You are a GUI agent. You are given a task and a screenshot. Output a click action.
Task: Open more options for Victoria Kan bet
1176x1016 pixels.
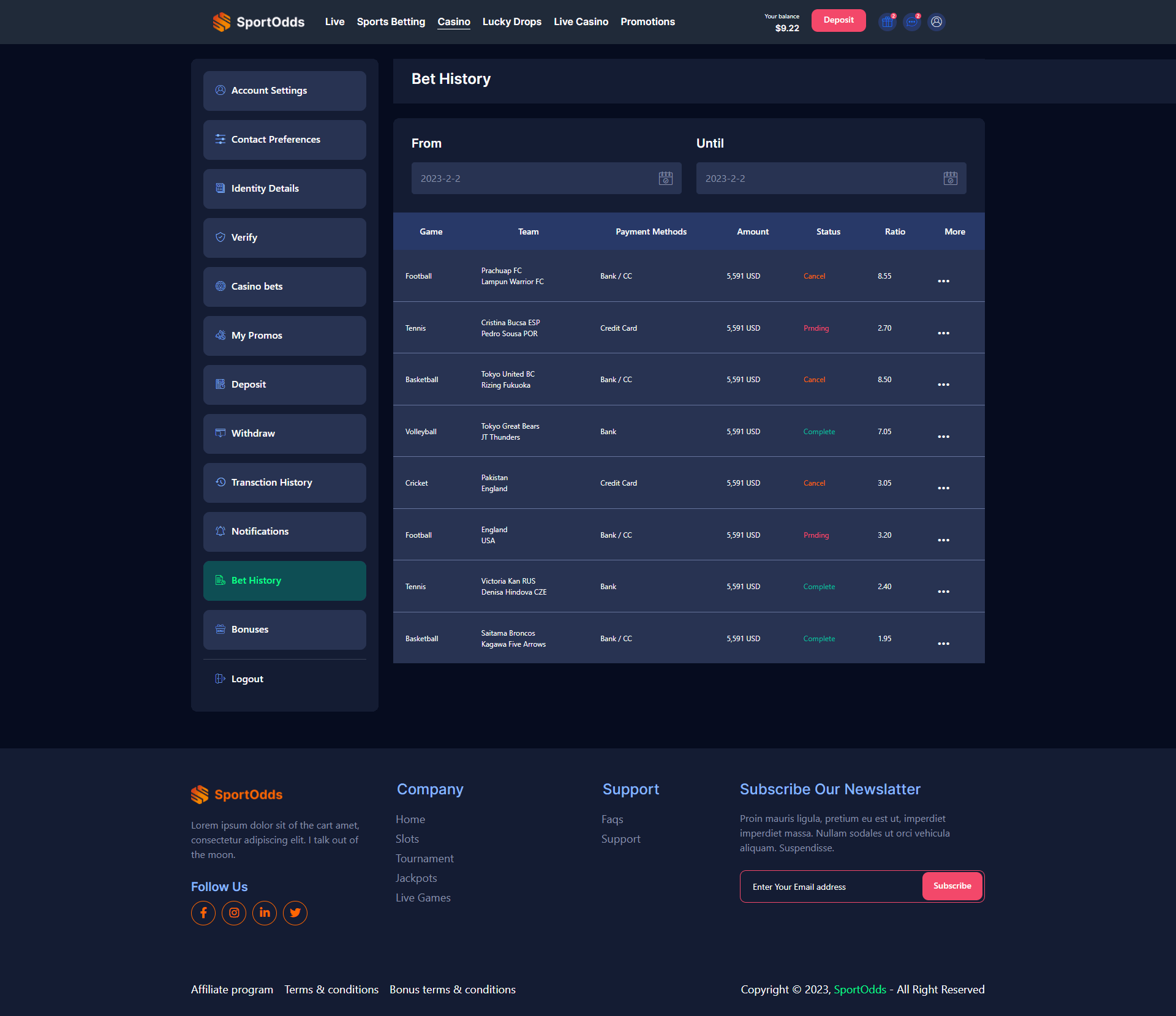point(943,592)
